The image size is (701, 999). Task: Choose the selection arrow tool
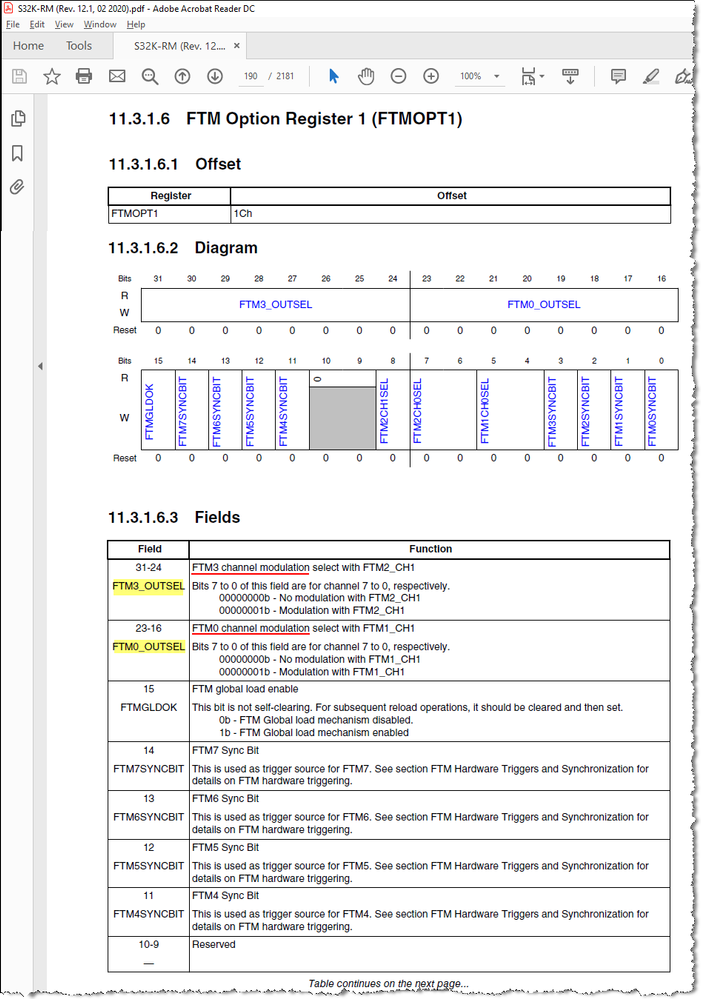pos(333,76)
